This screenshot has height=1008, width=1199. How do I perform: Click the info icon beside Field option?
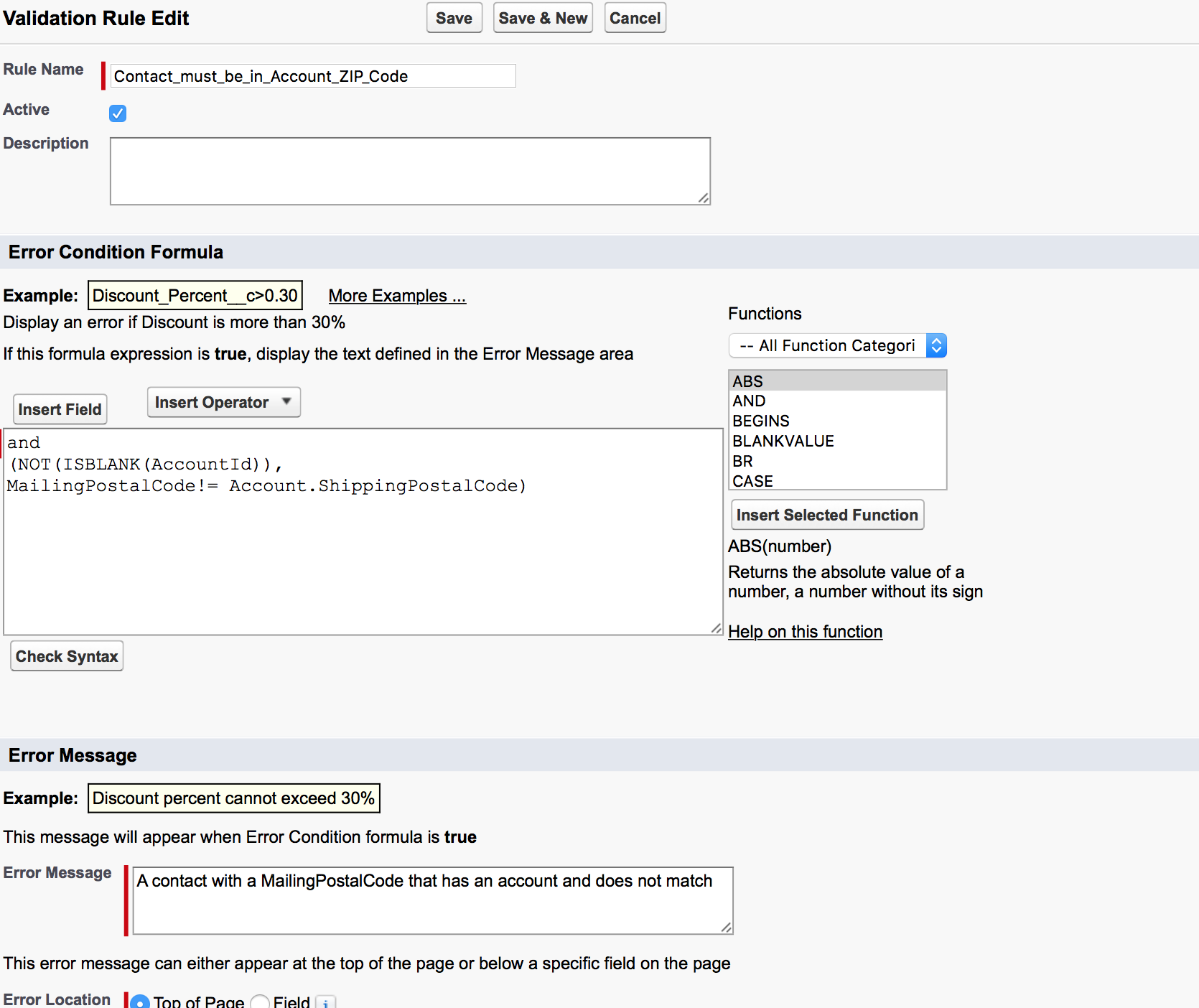tap(325, 1002)
